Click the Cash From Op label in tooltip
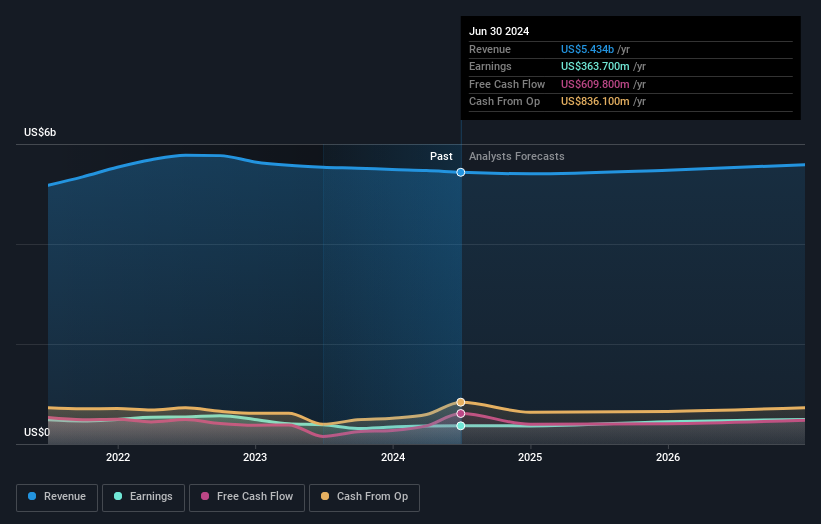 point(504,102)
